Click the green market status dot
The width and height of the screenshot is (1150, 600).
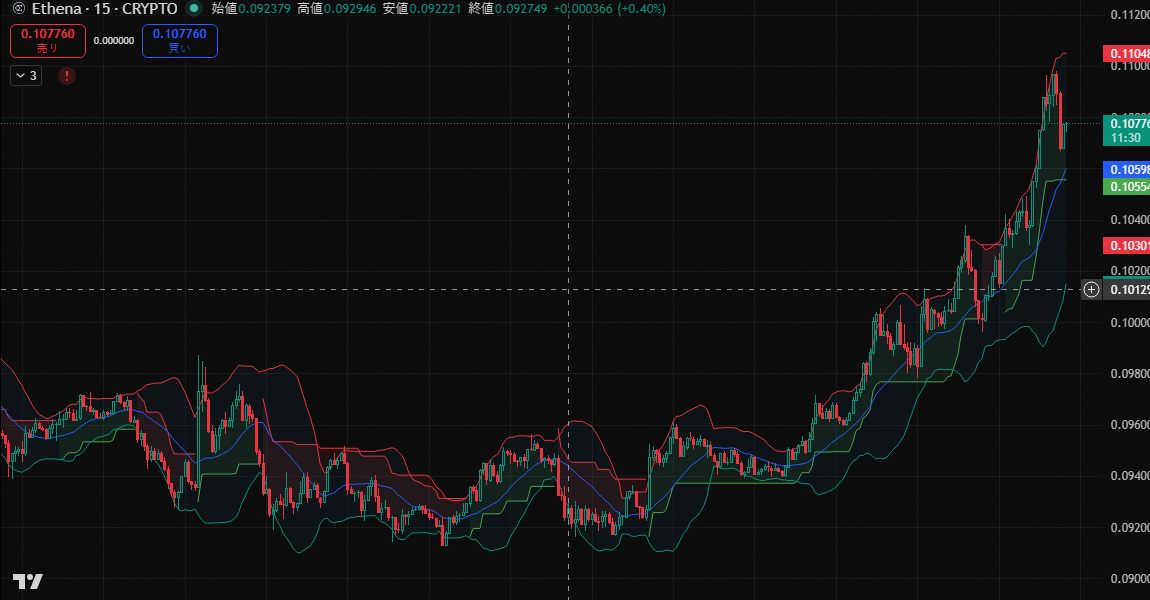(x=194, y=9)
